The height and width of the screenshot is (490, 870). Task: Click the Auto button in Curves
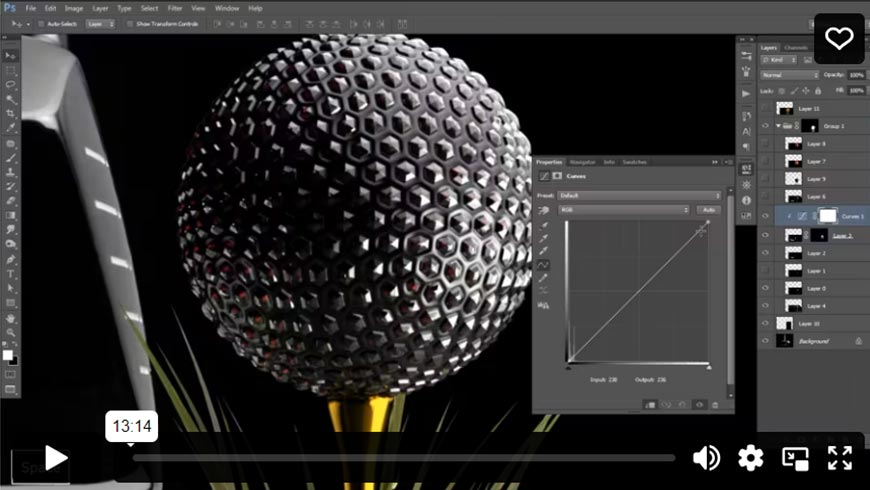[x=708, y=210]
